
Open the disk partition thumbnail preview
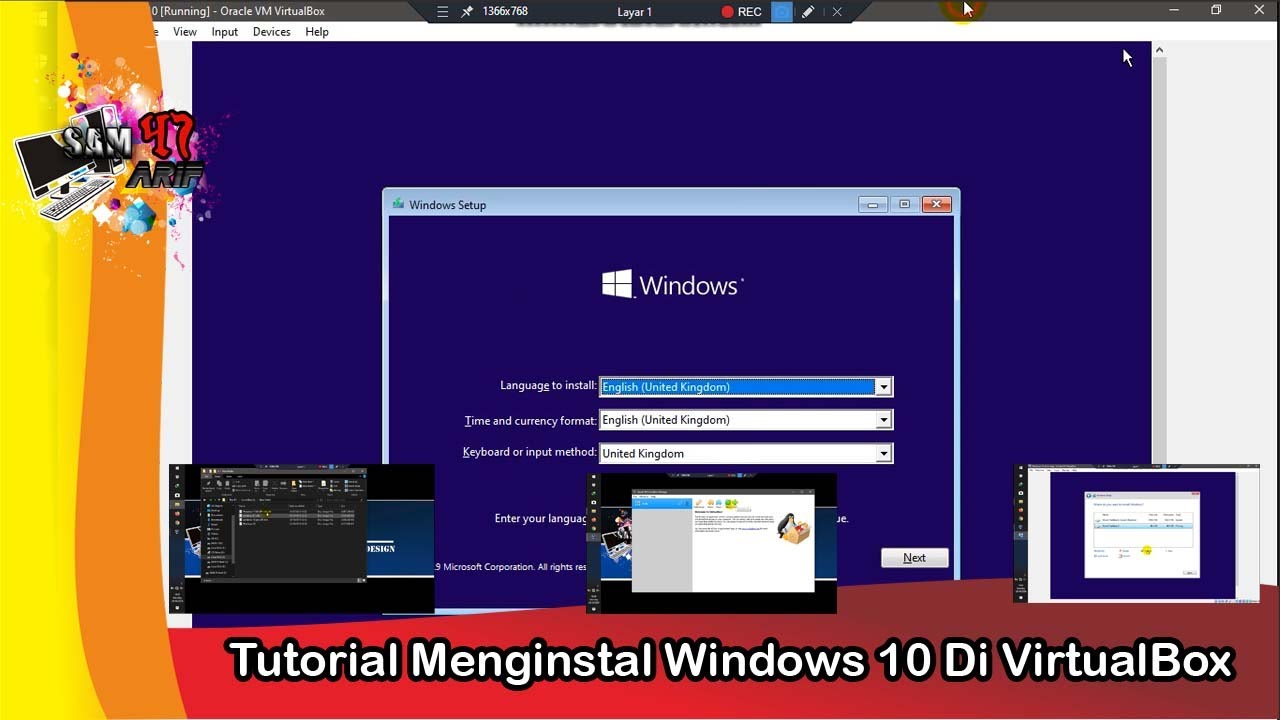[1136, 533]
